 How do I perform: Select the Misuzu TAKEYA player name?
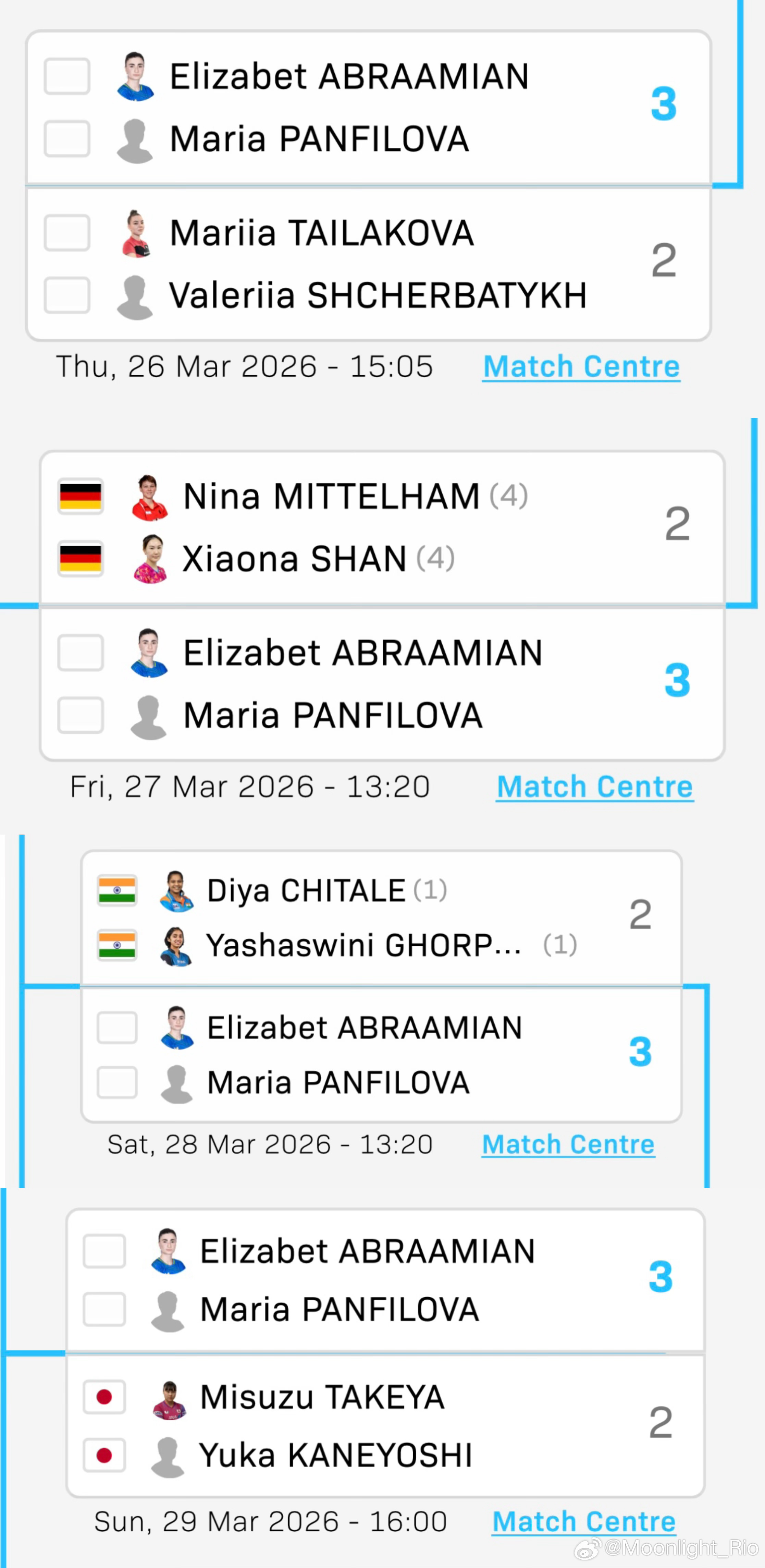[x=322, y=1397]
